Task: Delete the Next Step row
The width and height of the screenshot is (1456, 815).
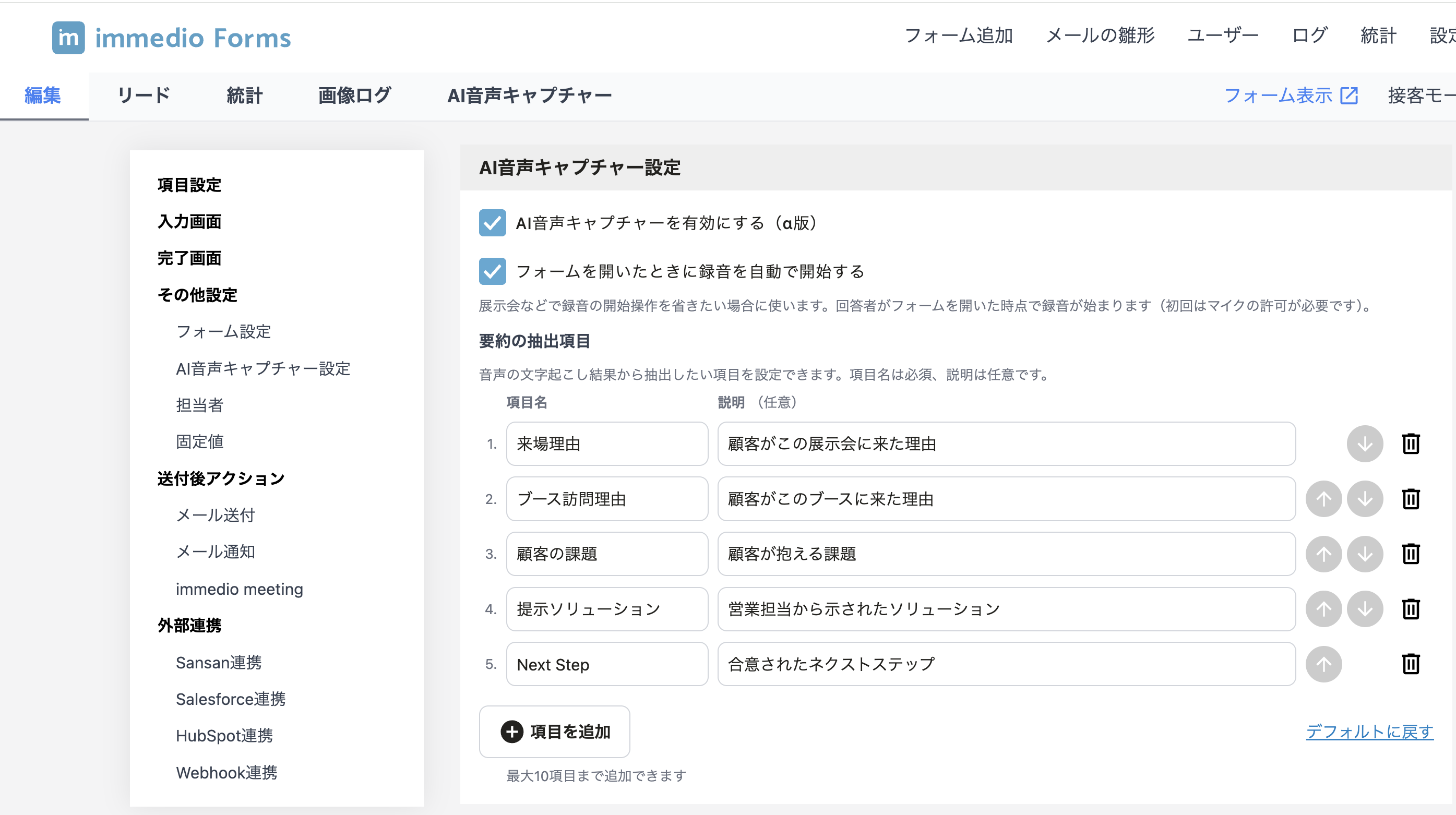Action: (1411, 664)
